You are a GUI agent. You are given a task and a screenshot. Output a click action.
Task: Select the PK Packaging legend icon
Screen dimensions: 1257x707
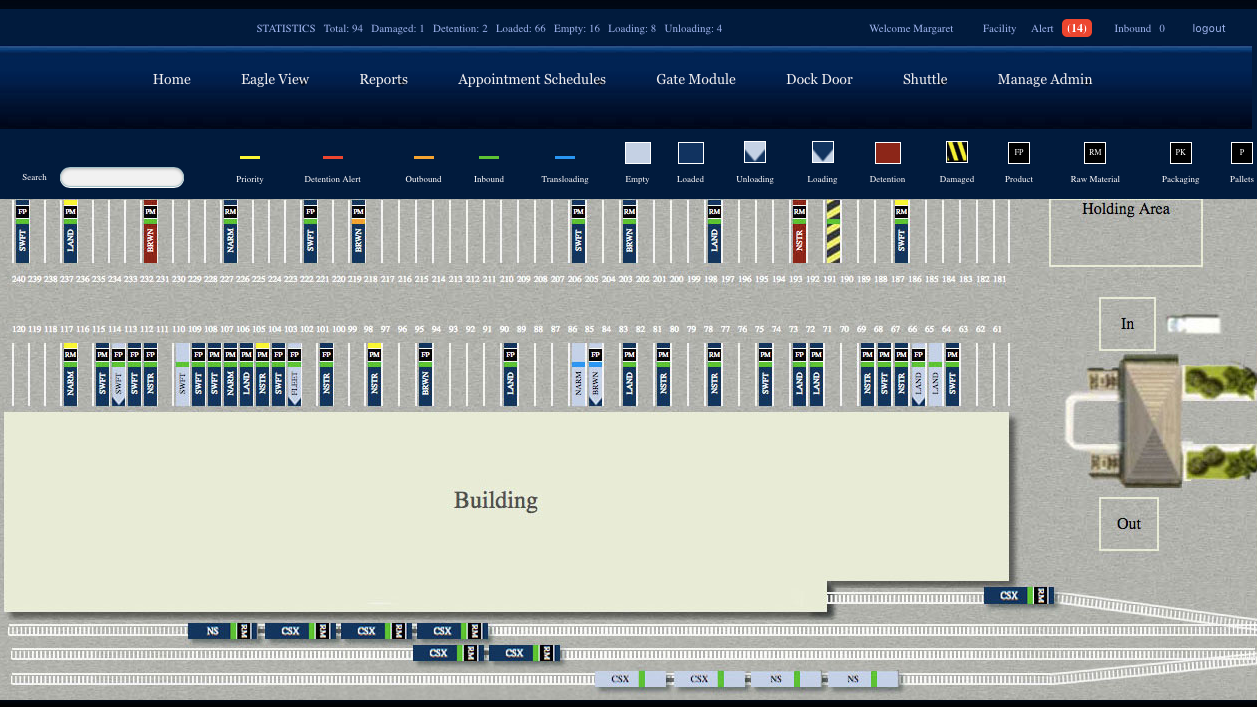[1180, 153]
